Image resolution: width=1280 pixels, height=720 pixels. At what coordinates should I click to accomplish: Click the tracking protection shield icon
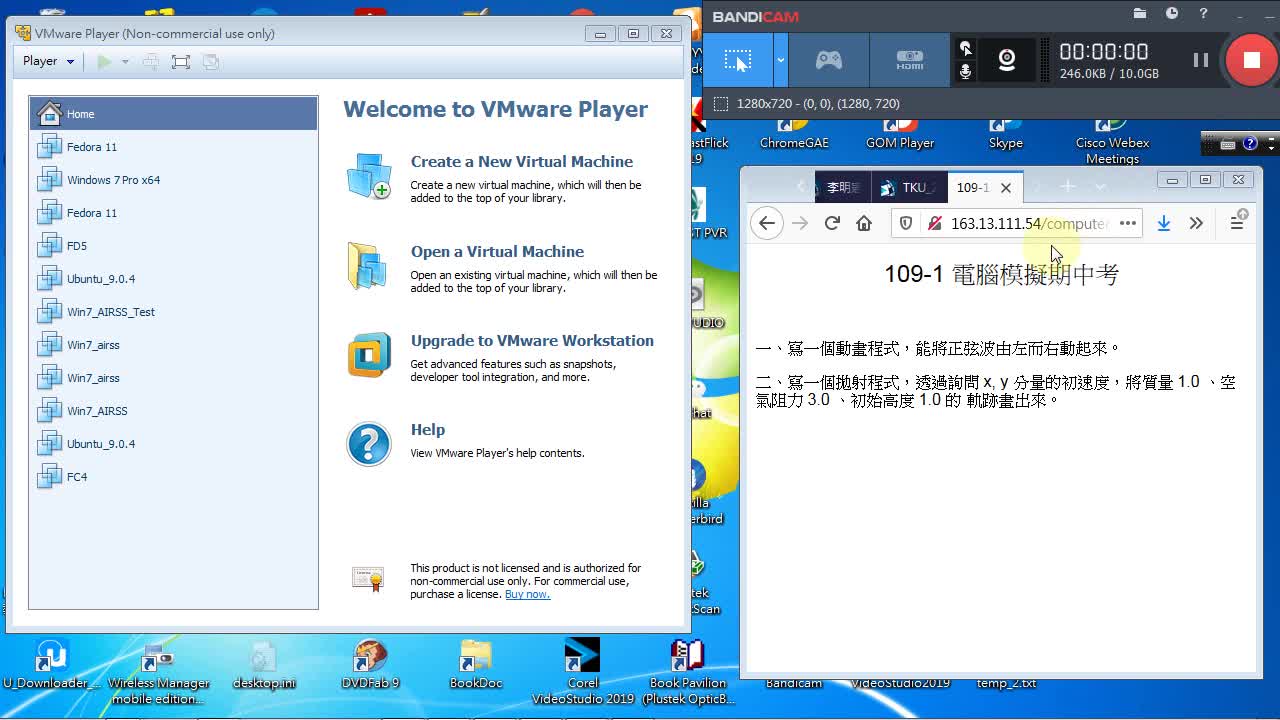906,224
